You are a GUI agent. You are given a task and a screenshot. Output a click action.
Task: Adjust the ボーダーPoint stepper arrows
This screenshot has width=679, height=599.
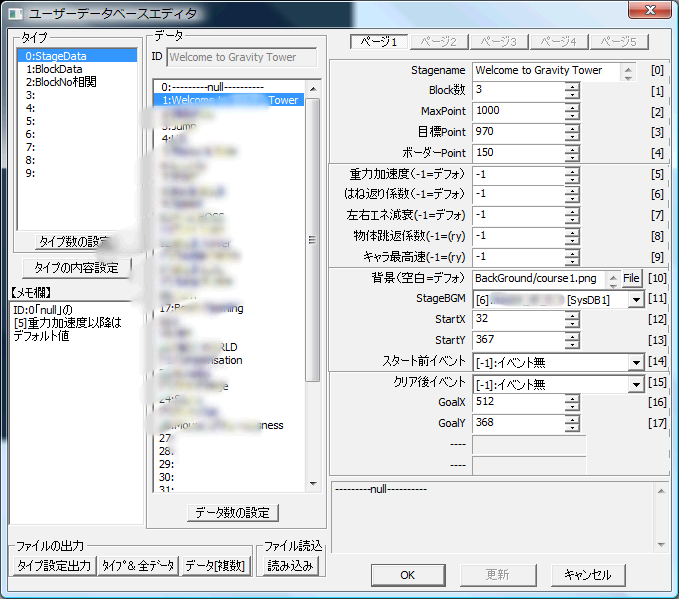click(x=572, y=153)
